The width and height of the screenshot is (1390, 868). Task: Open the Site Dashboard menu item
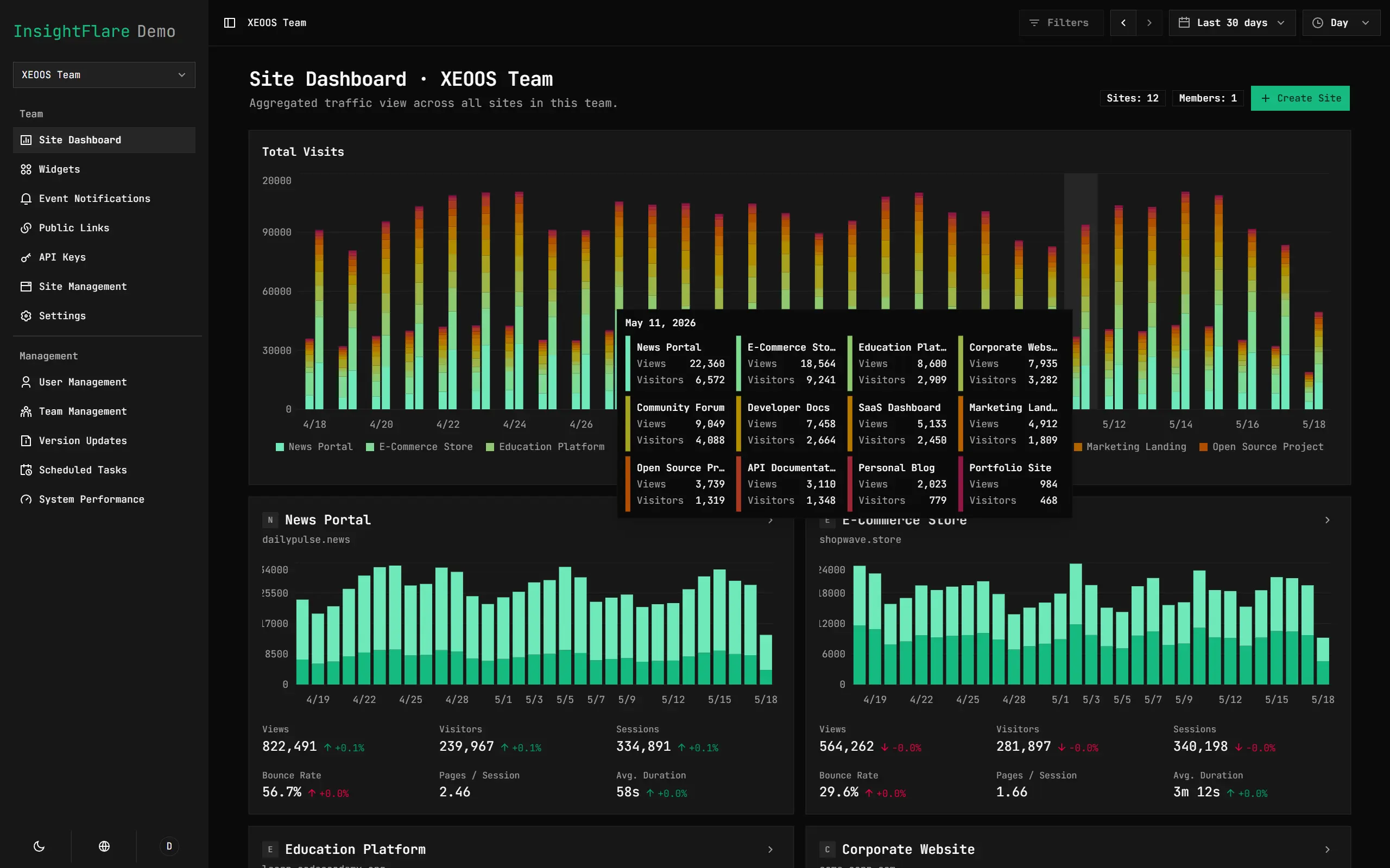click(x=104, y=140)
